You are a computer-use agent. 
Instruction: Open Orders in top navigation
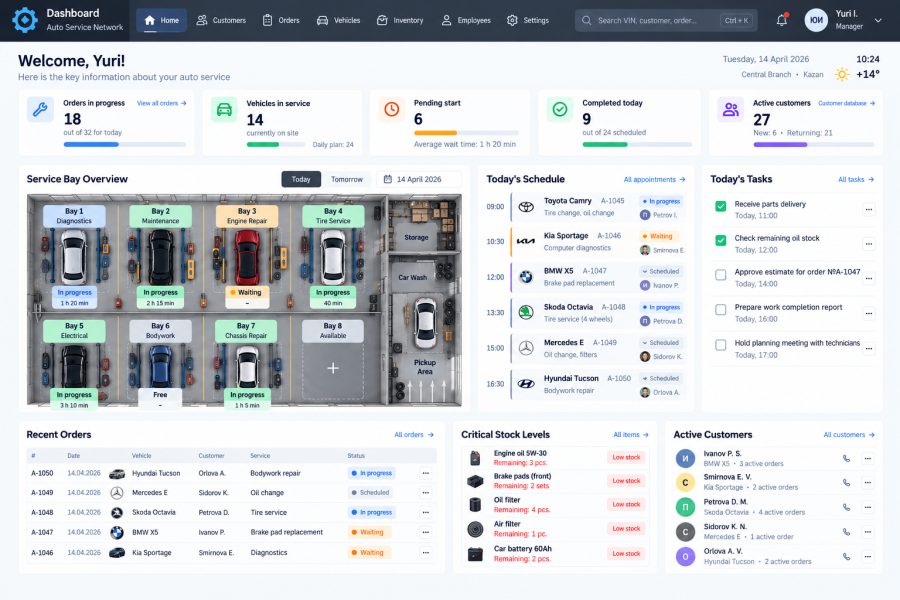(281, 20)
